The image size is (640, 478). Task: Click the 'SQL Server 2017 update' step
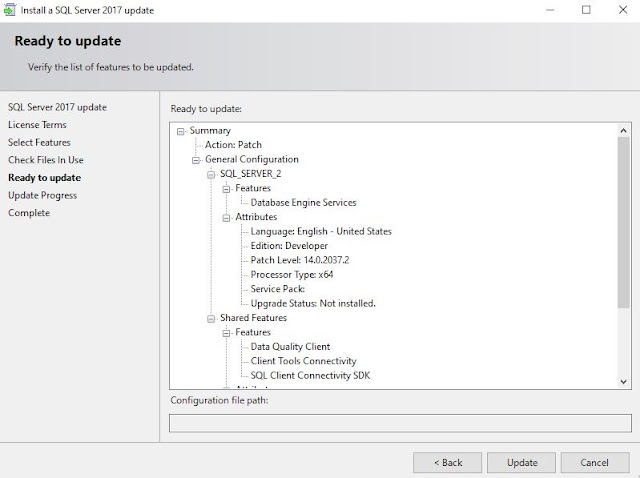tap(57, 107)
